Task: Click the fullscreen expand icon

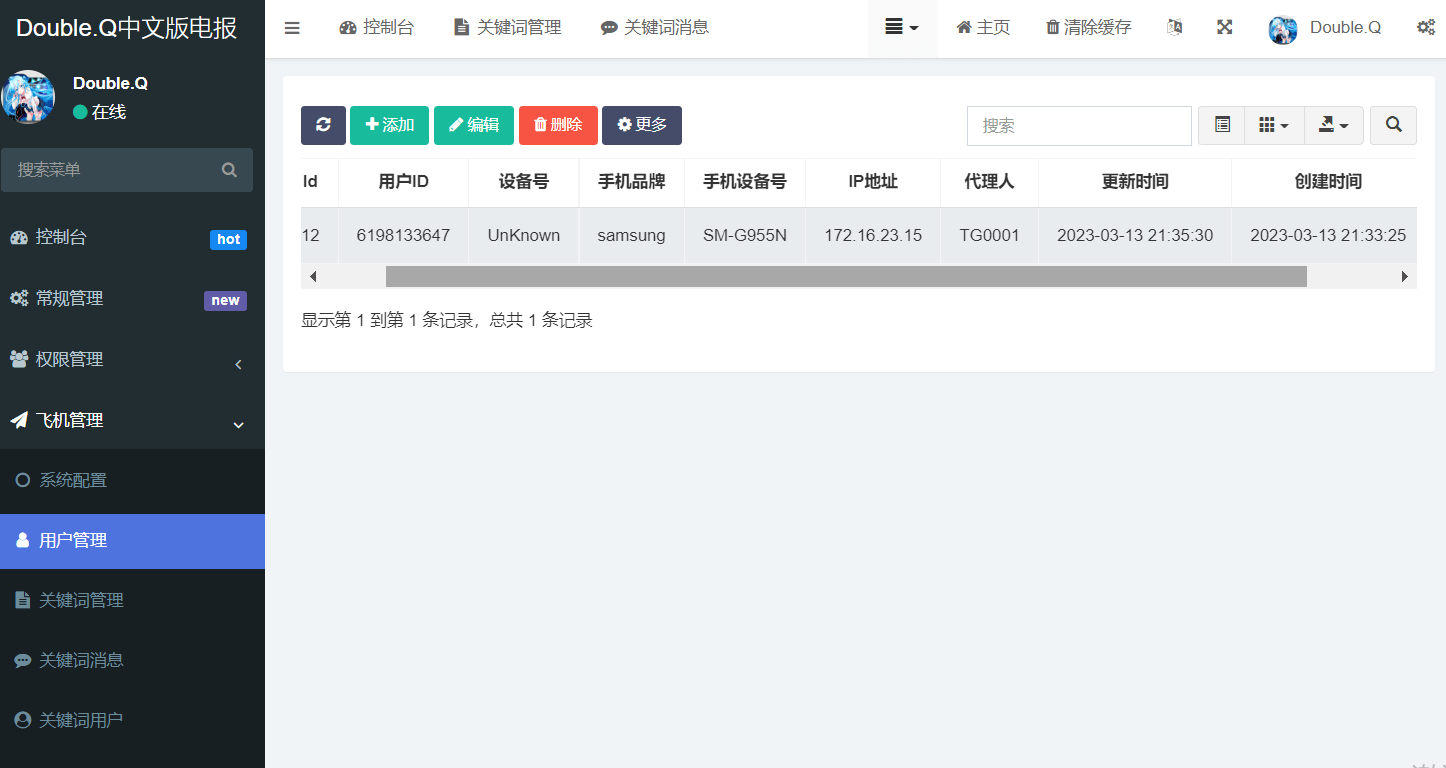Action: (1224, 28)
